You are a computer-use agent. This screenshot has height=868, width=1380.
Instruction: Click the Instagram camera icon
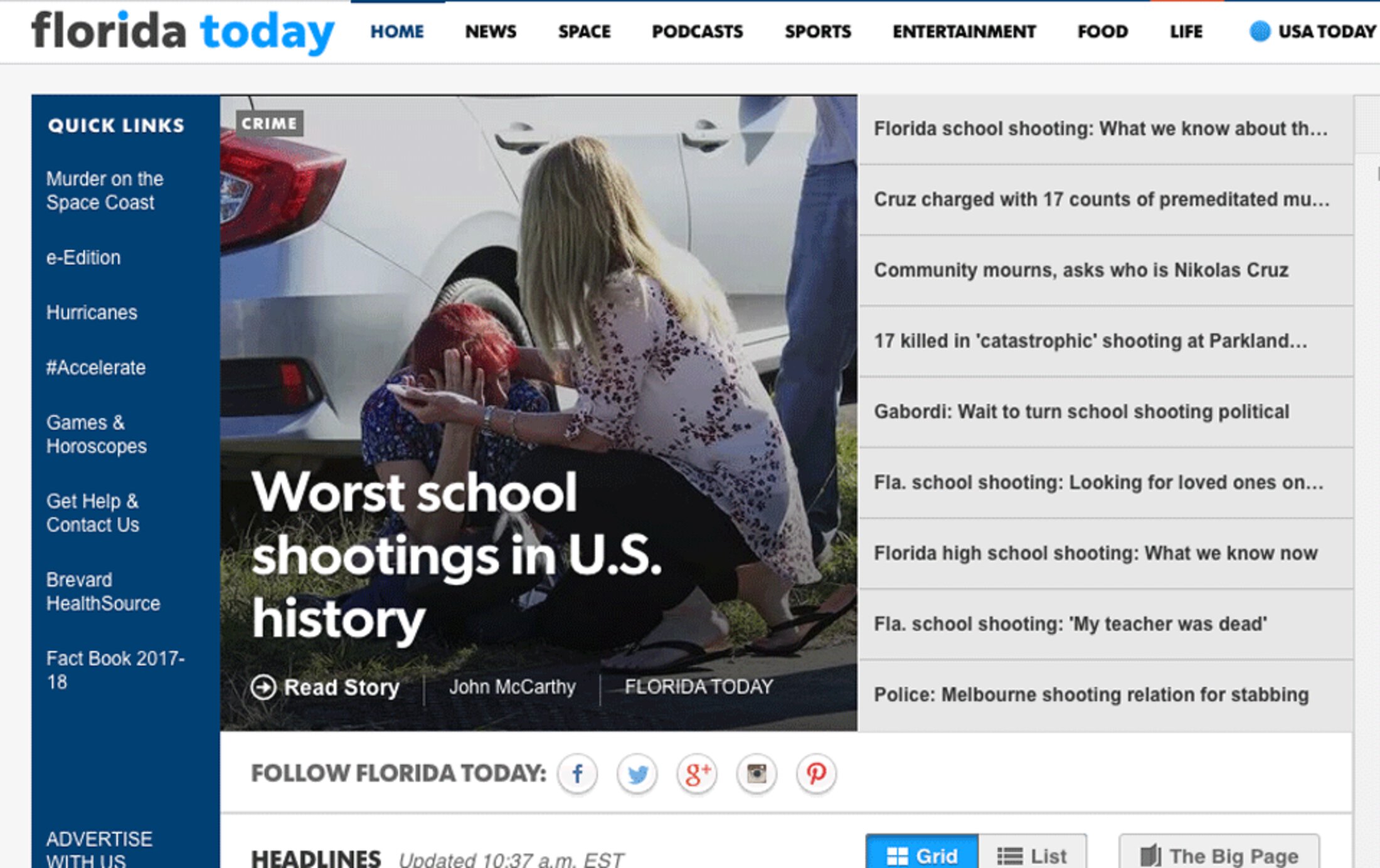756,773
